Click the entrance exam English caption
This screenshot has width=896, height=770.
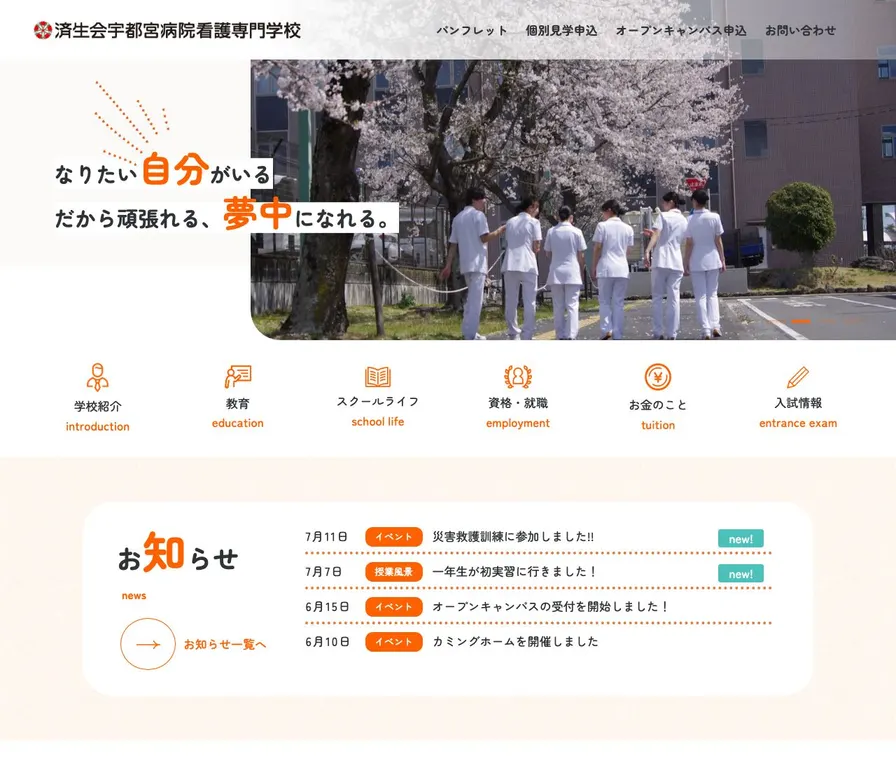tap(798, 423)
